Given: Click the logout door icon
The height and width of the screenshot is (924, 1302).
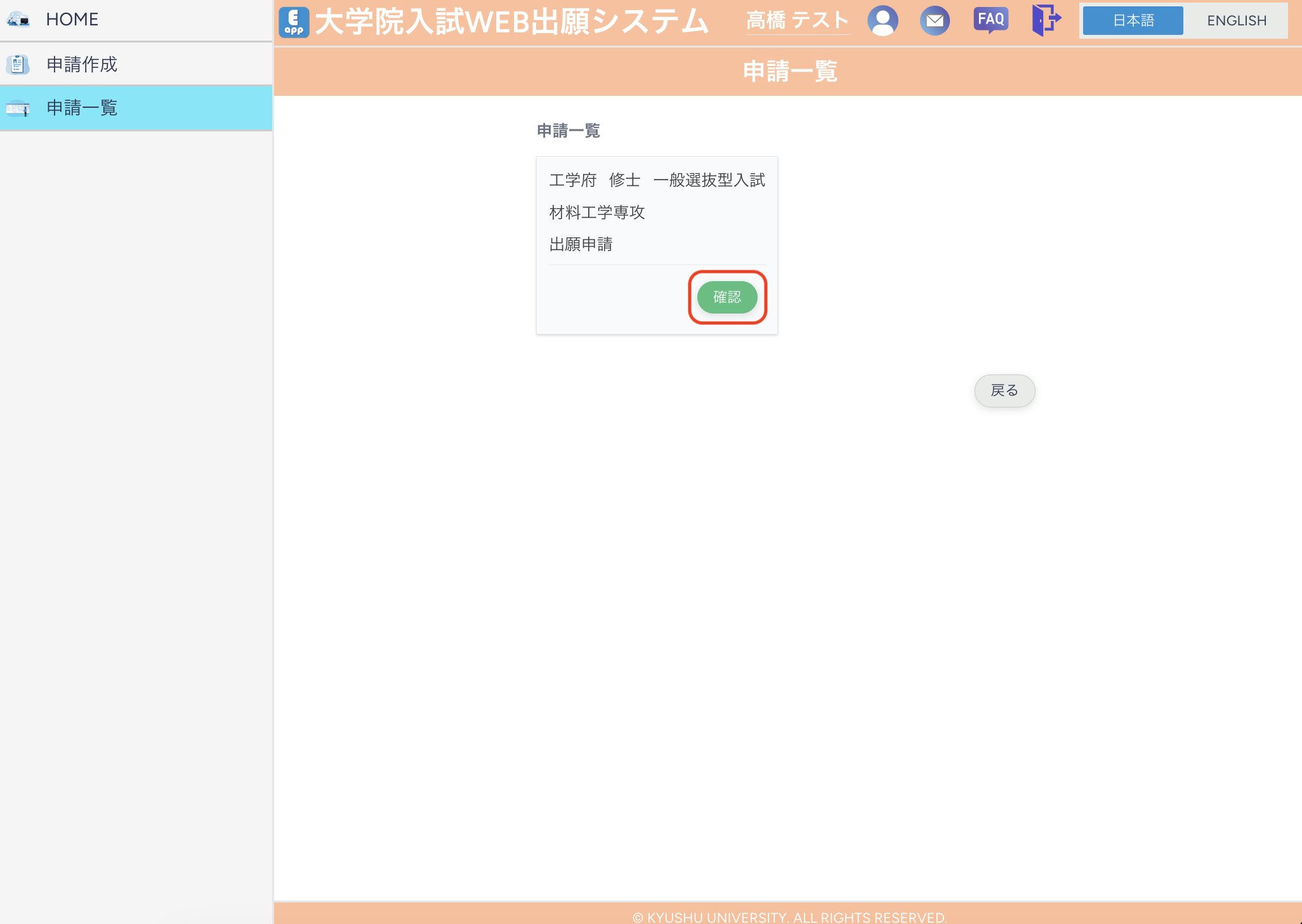Looking at the screenshot, I should click(x=1046, y=20).
